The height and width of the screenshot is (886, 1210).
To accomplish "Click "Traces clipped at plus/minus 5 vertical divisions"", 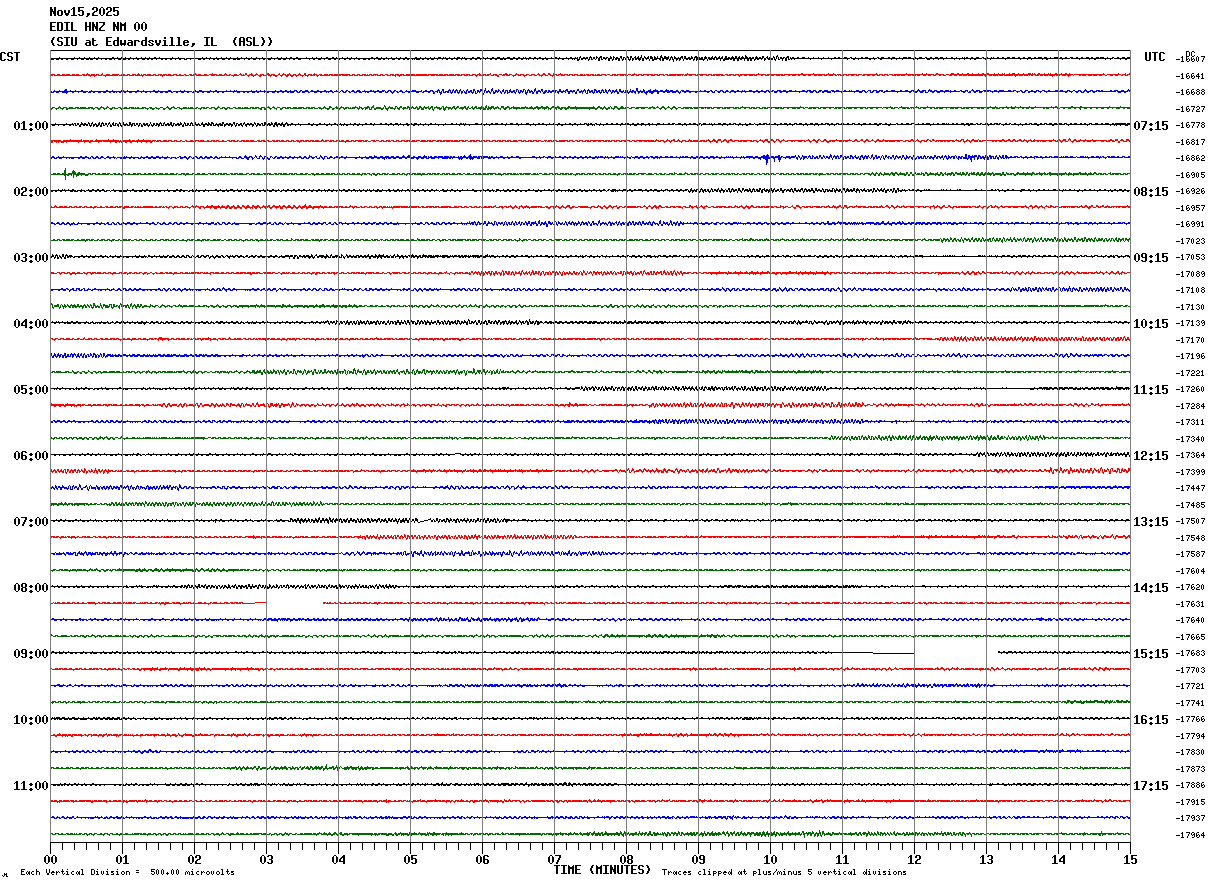I will (784, 872).
